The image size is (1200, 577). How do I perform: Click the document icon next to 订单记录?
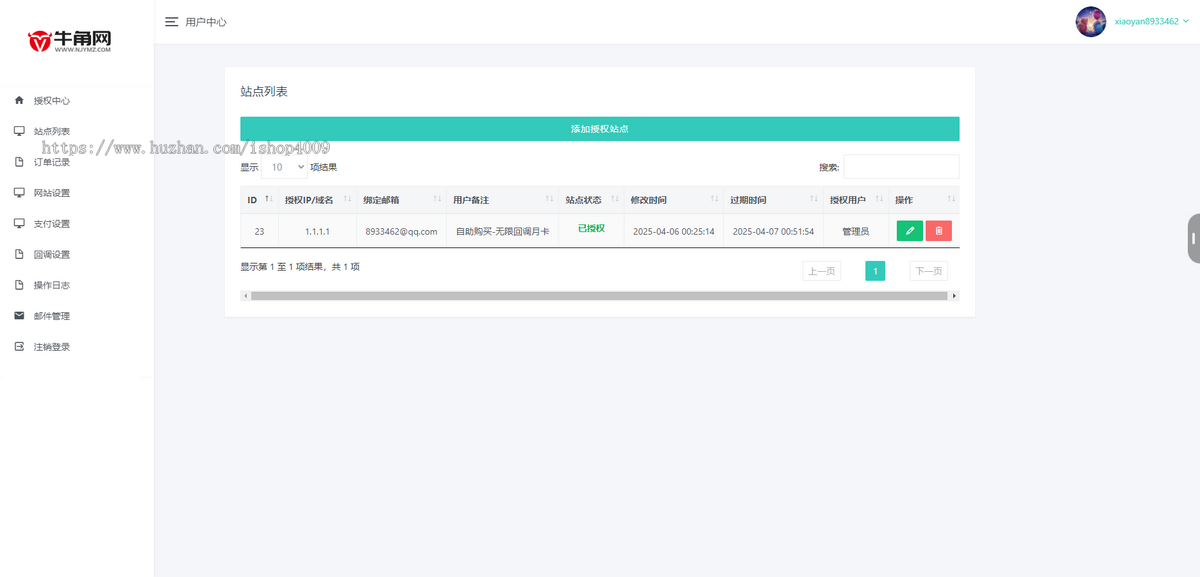(x=19, y=162)
